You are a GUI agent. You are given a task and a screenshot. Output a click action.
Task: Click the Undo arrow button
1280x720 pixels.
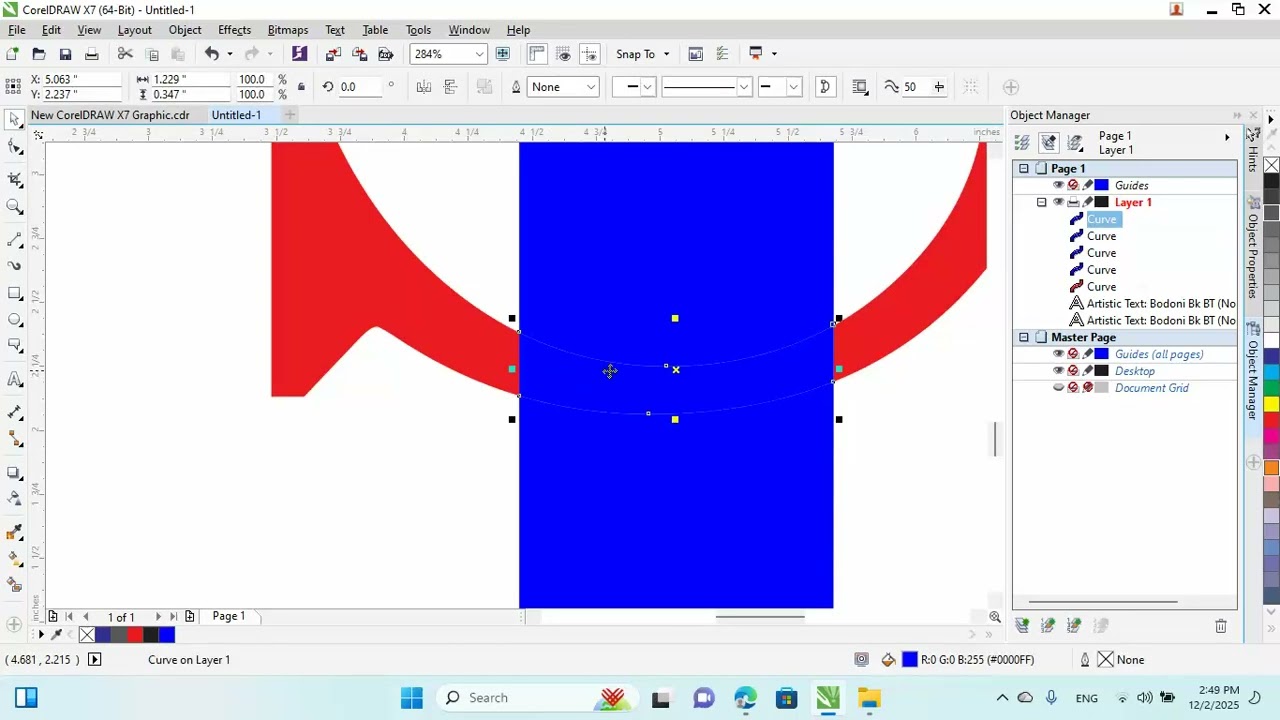212,54
